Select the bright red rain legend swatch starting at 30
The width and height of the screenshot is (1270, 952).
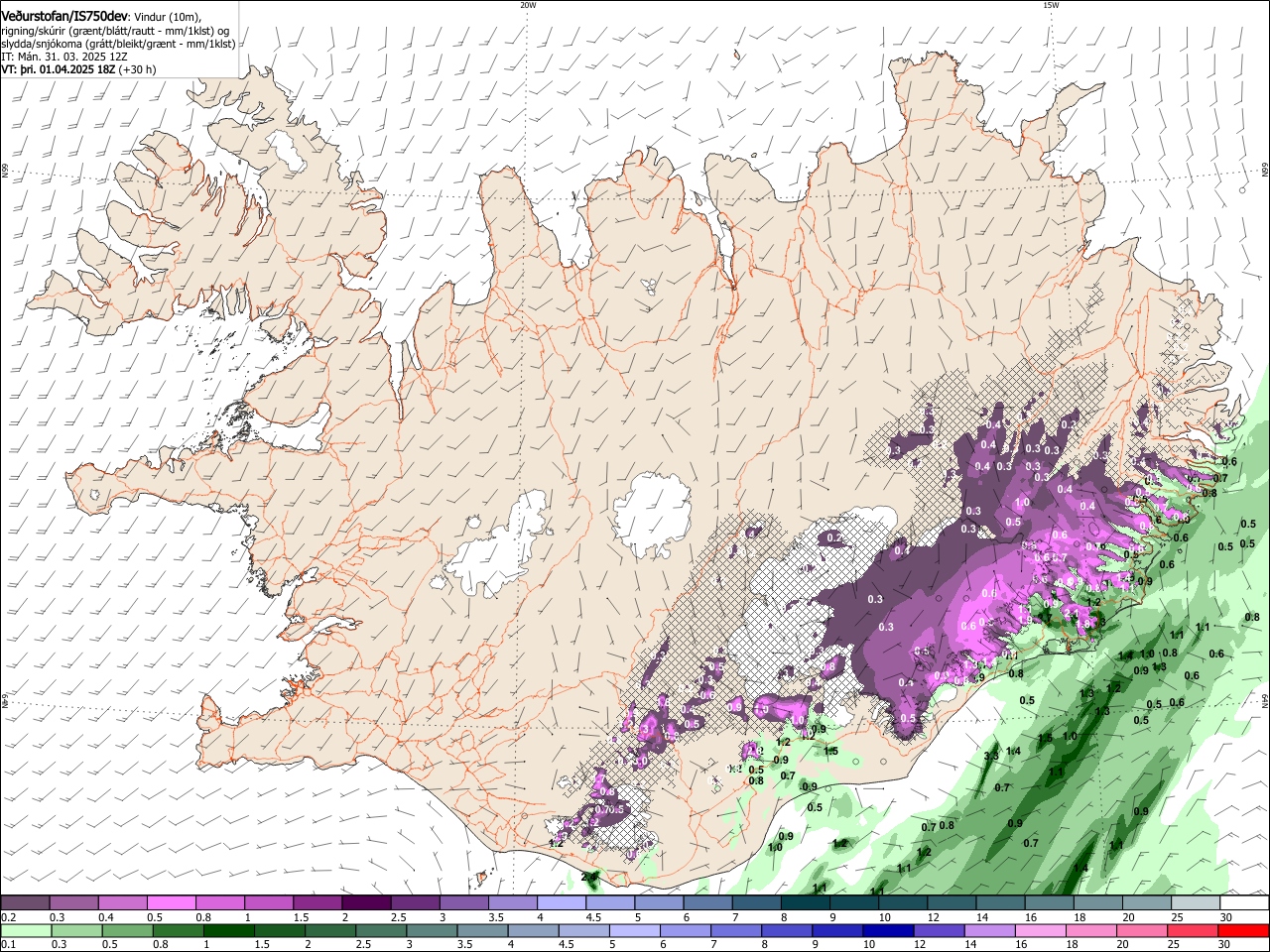pyautogui.click(x=1244, y=930)
